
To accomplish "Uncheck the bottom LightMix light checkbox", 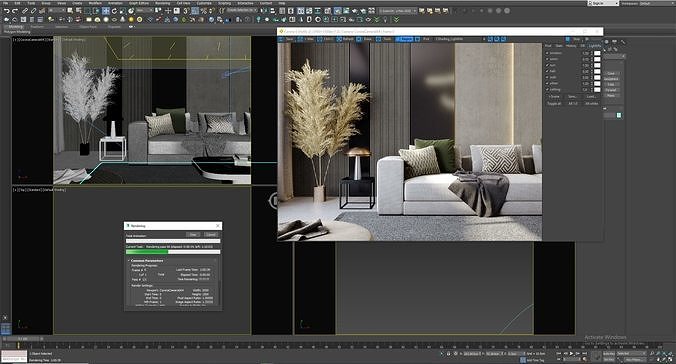I will [x=547, y=90].
